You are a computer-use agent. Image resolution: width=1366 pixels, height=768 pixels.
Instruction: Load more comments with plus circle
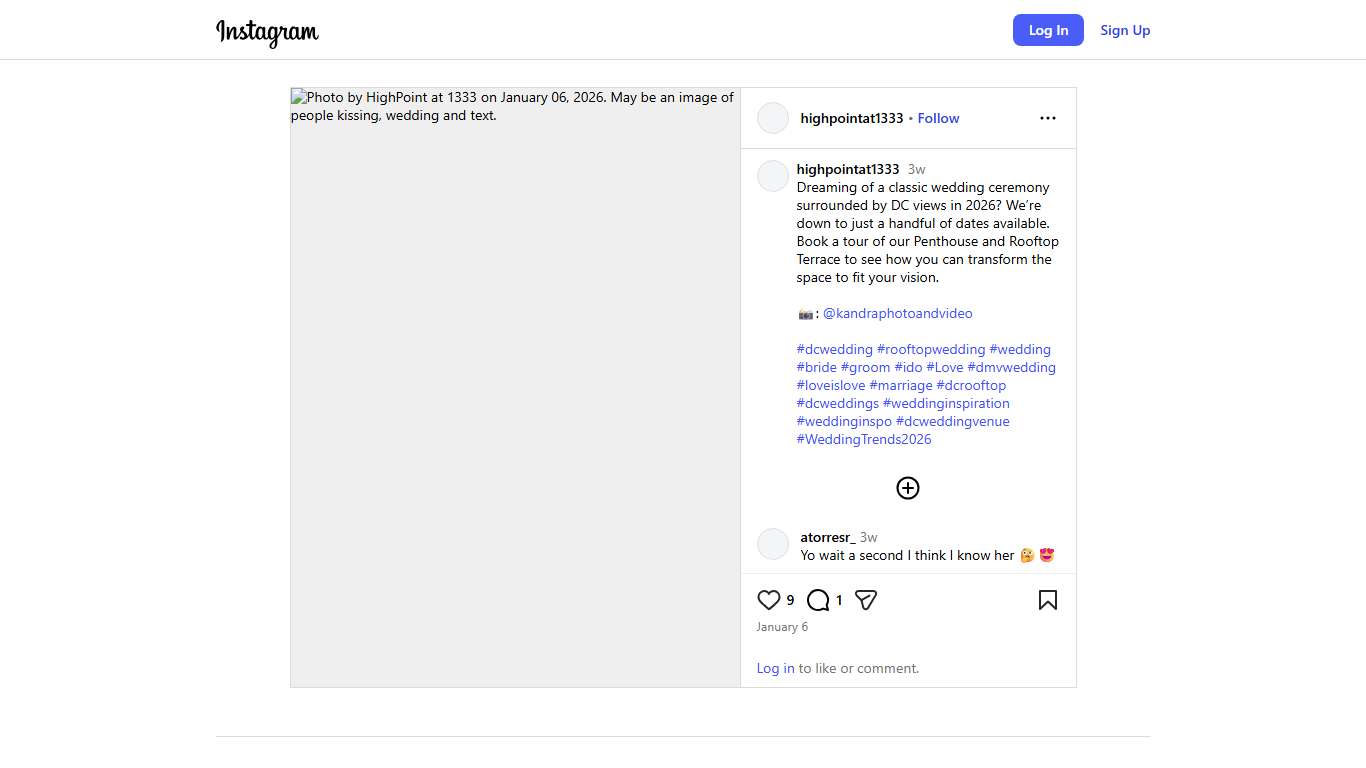point(907,488)
